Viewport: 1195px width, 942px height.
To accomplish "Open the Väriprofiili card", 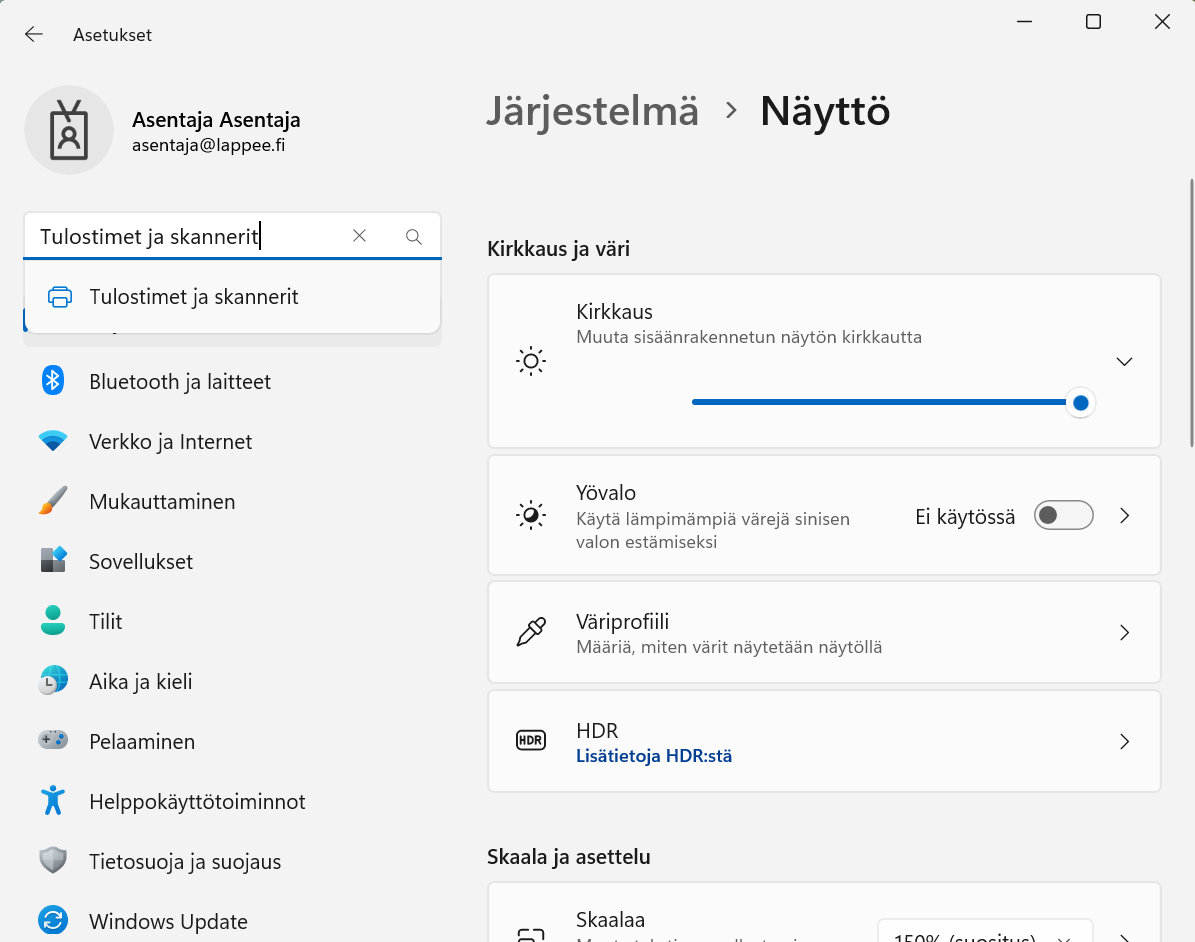I will 824,633.
